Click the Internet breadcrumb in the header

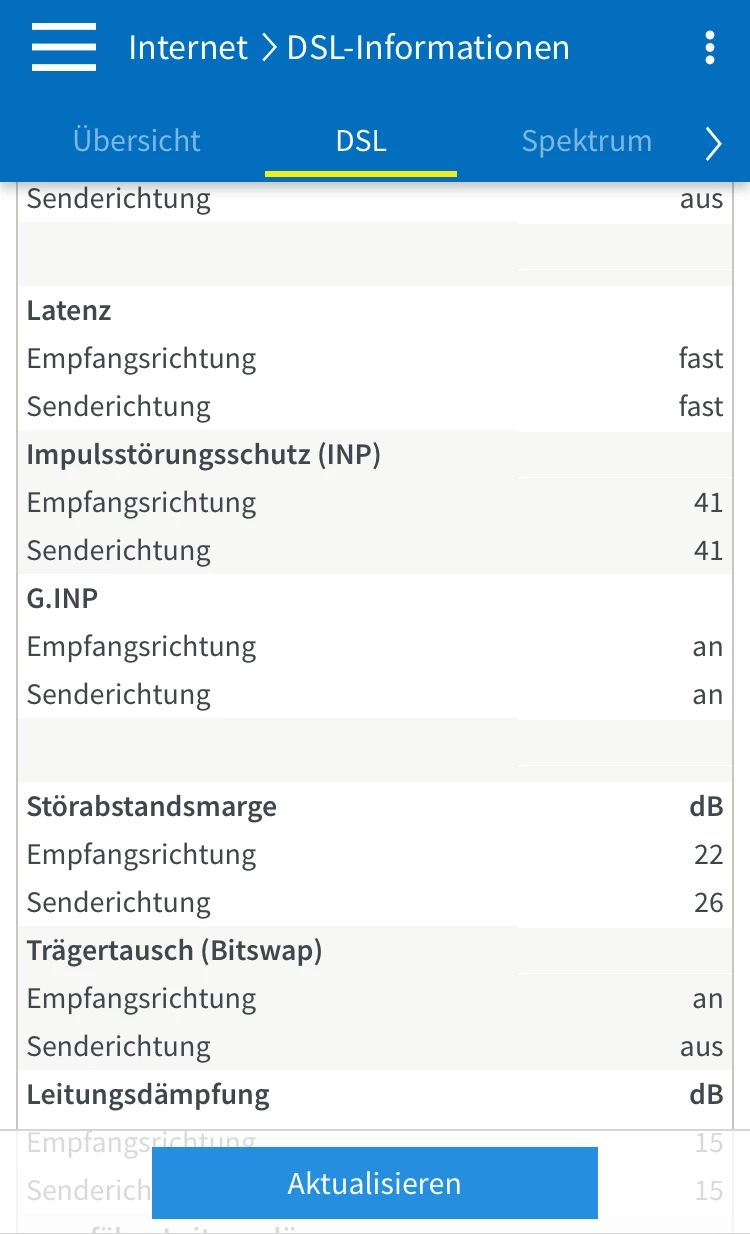coord(188,47)
